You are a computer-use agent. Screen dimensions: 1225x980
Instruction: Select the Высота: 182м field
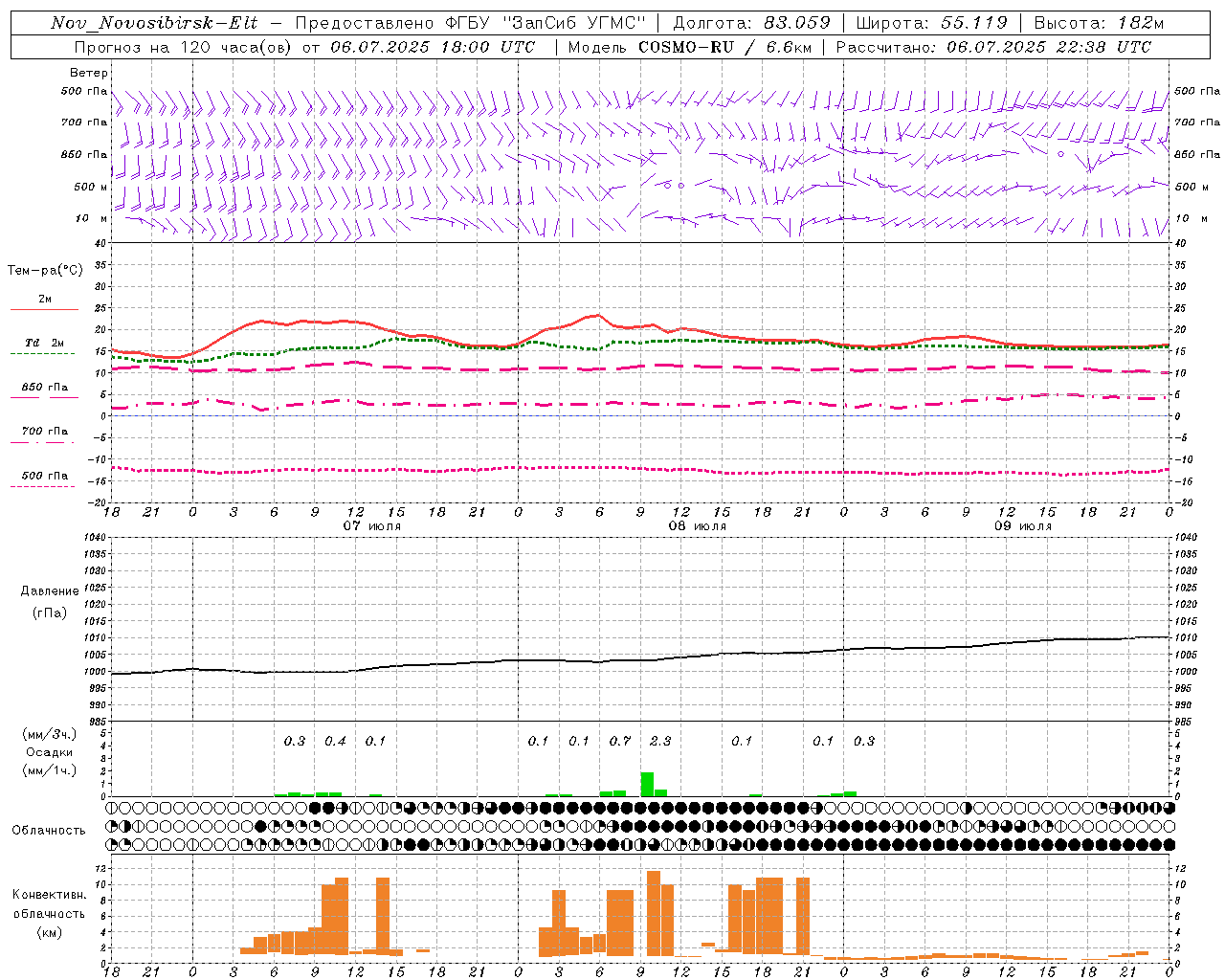(1099, 23)
